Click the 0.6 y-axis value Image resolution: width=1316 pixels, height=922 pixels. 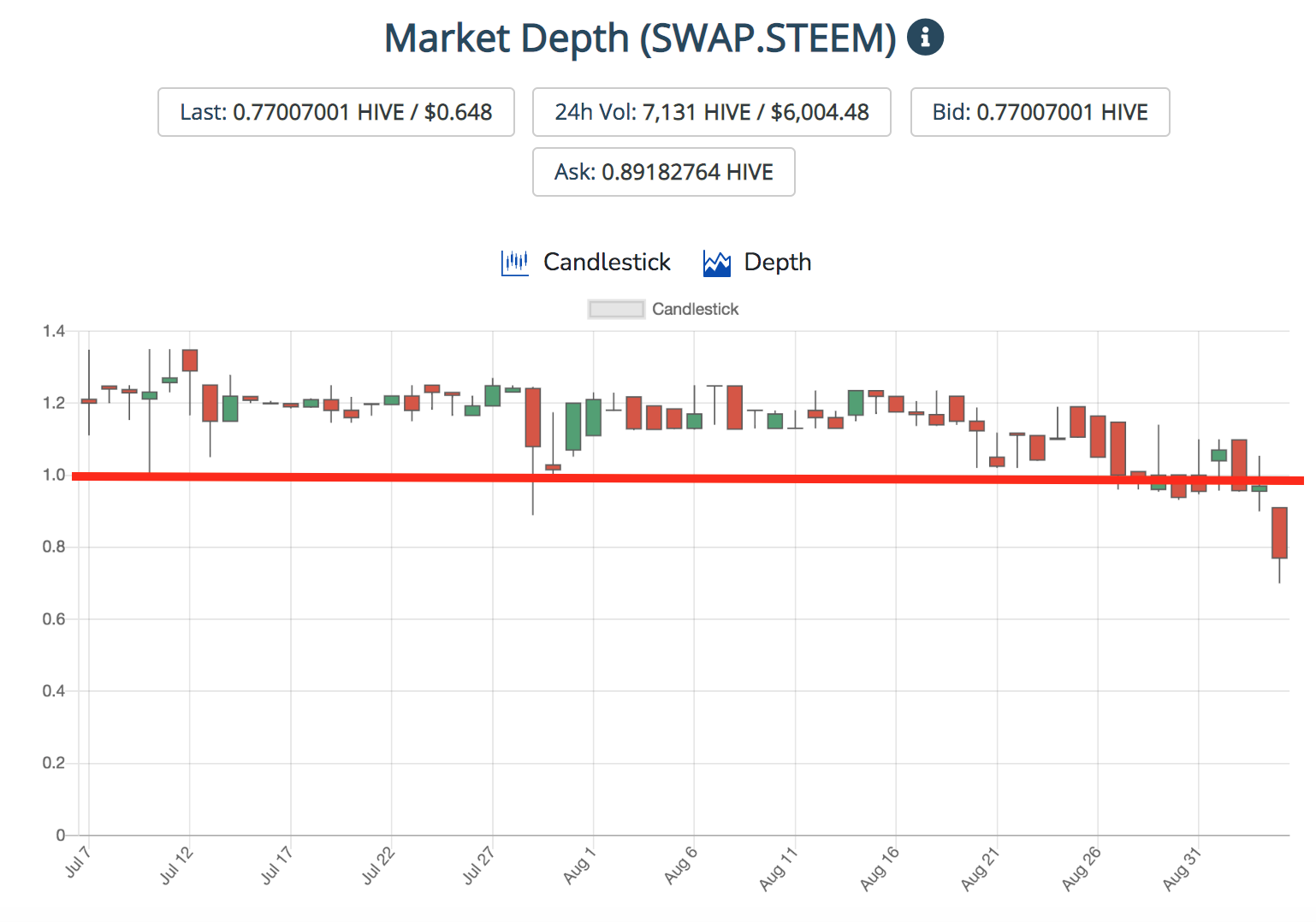54,619
